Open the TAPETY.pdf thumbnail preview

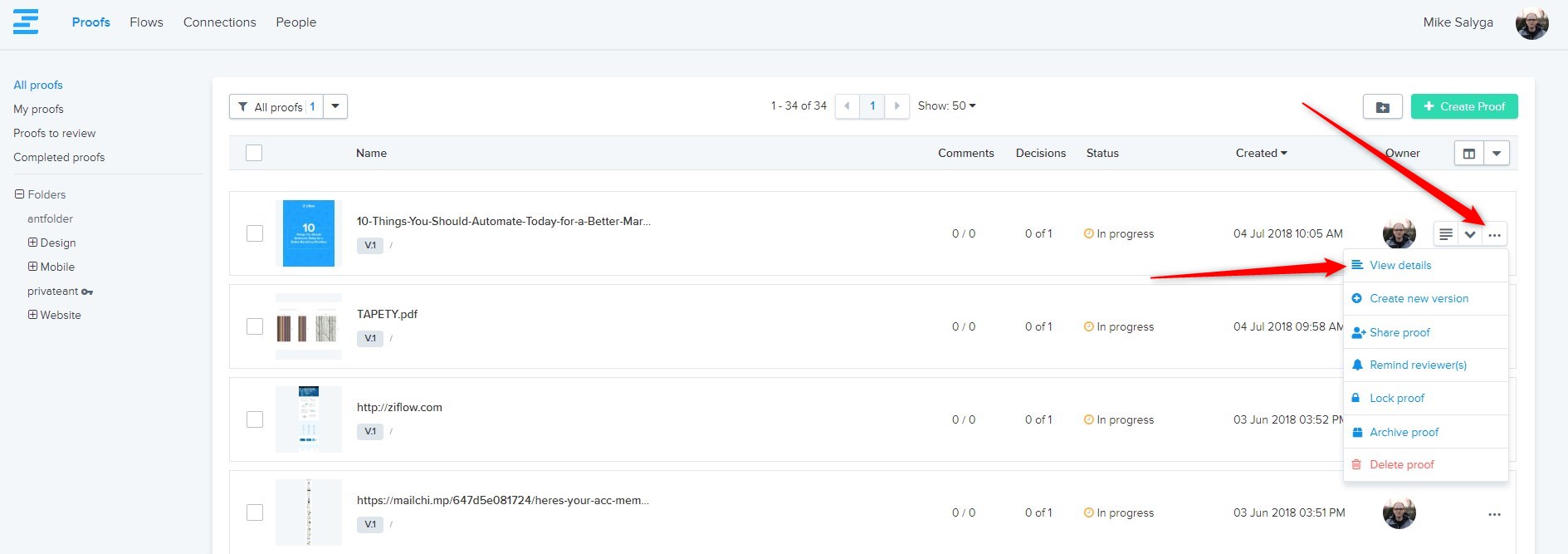309,327
